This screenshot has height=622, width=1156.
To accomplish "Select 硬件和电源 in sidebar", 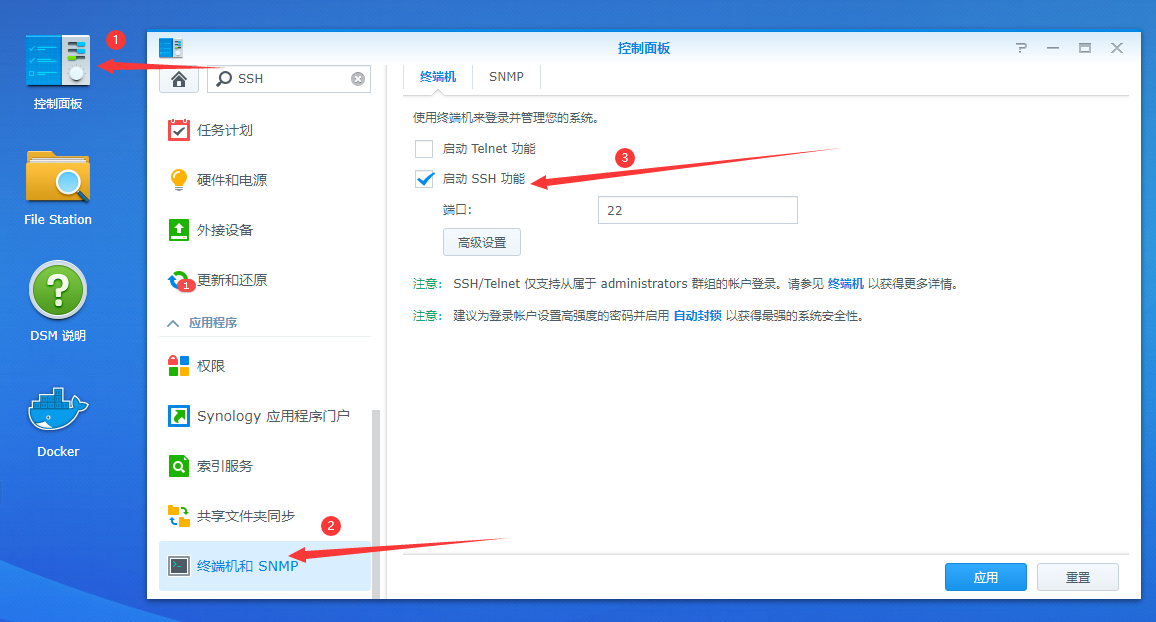I will [x=231, y=180].
